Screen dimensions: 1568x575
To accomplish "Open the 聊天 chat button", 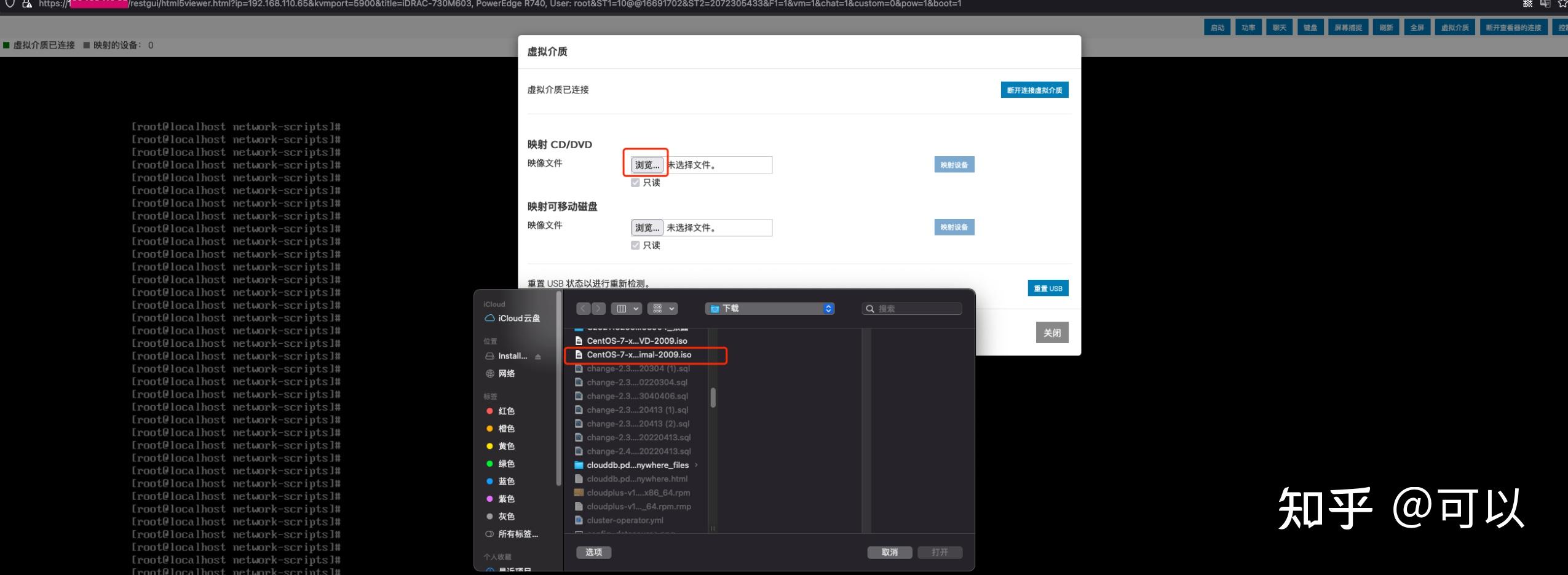I will (1280, 28).
